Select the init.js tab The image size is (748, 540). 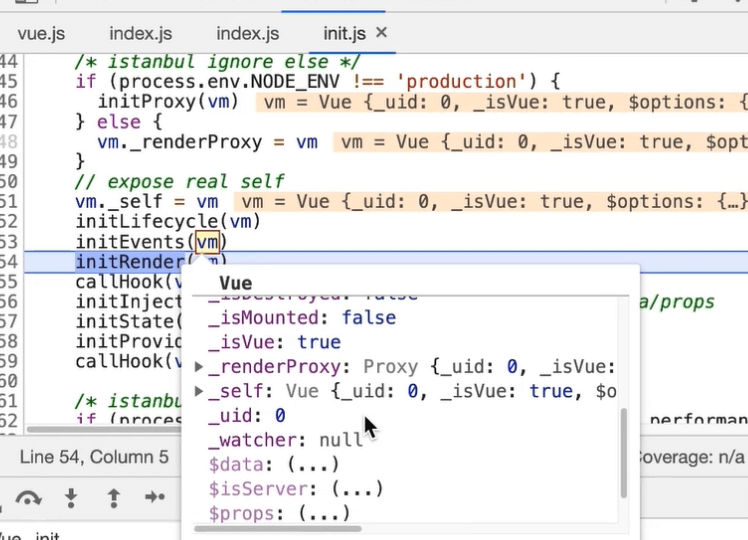344,34
